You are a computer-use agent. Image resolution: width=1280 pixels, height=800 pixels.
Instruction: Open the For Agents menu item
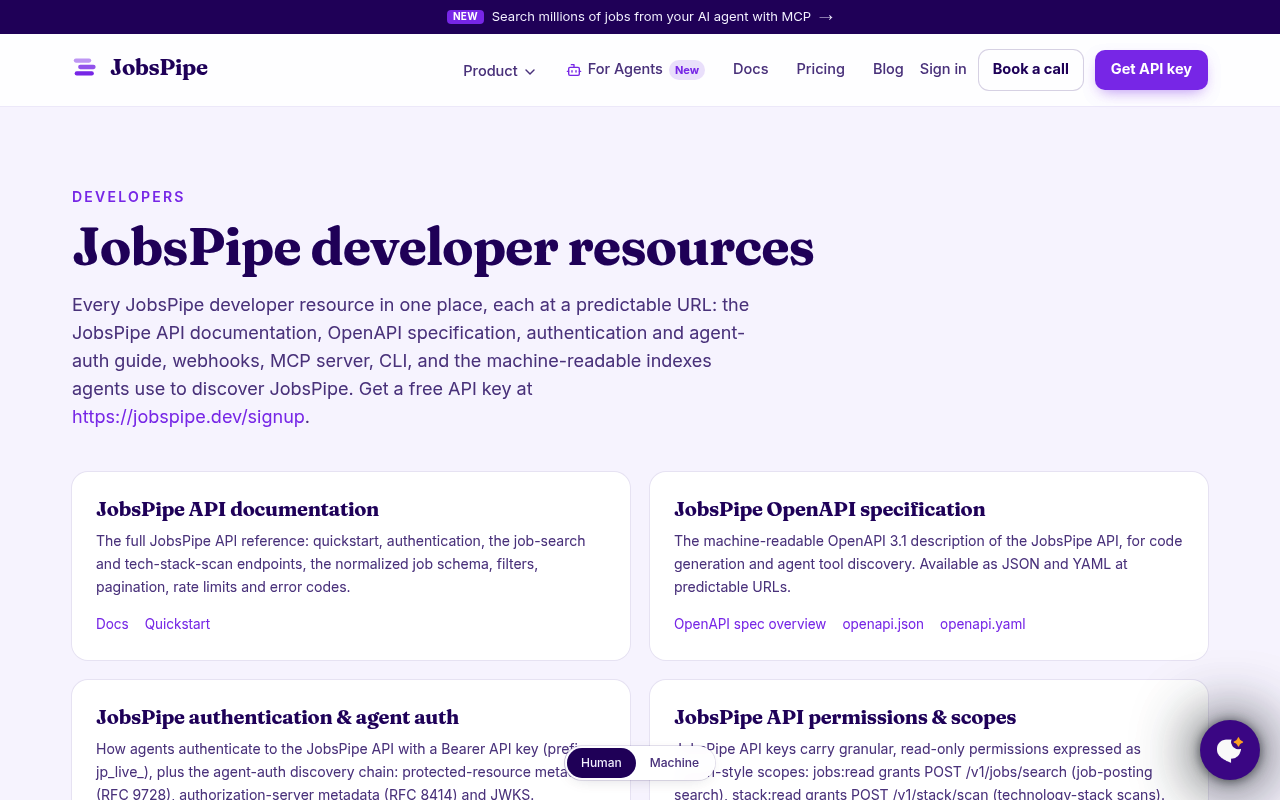(x=635, y=69)
